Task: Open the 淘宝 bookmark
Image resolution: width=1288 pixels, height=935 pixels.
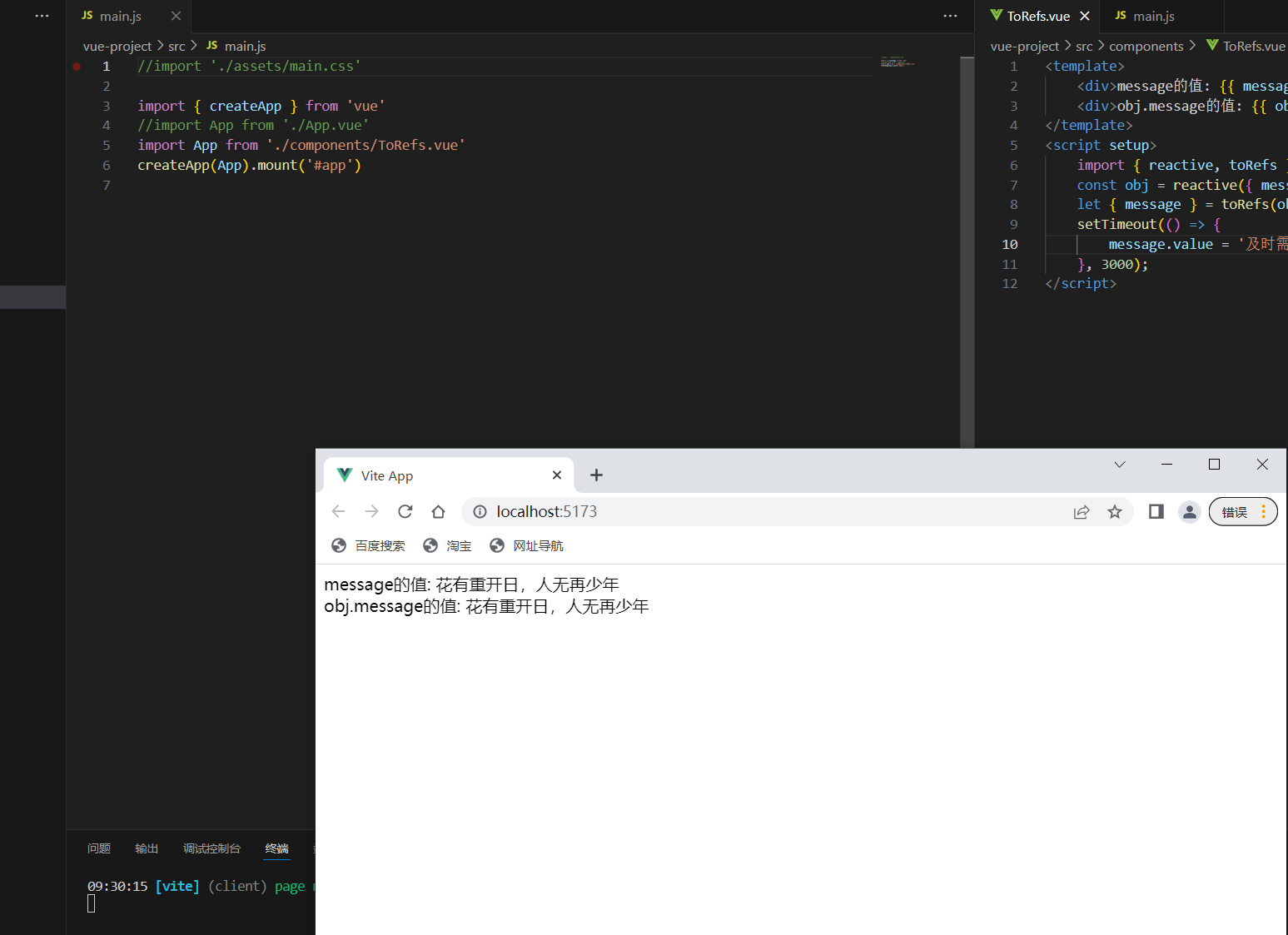Action: (447, 545)
